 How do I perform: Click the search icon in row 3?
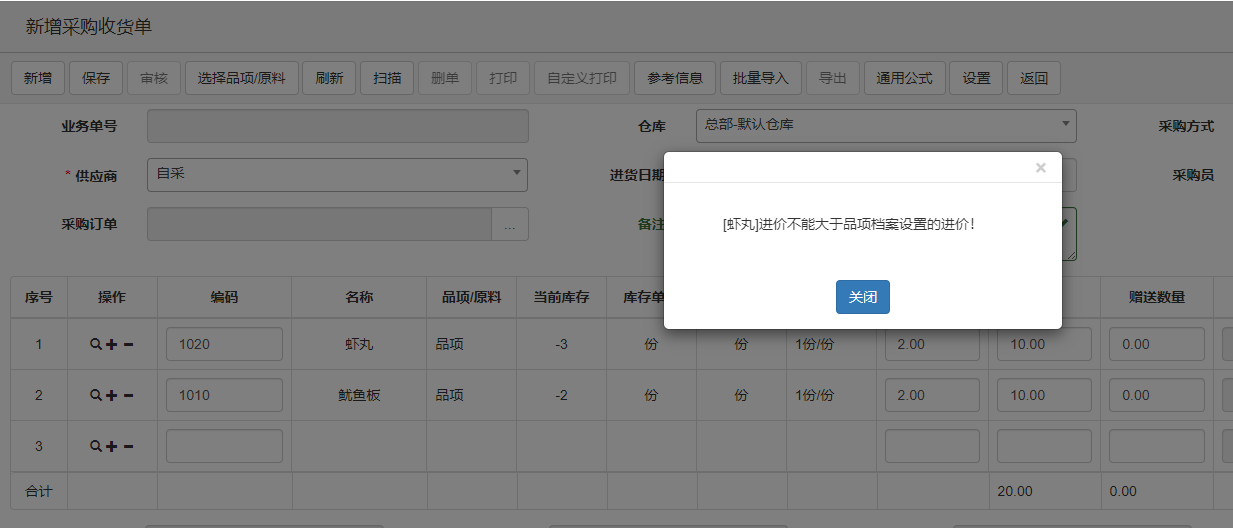(x=96, y=446)
